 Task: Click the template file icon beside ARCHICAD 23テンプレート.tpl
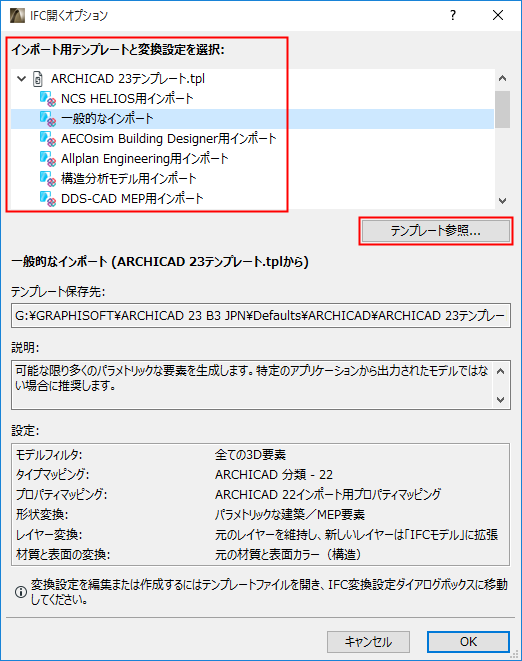click(38, 79)
